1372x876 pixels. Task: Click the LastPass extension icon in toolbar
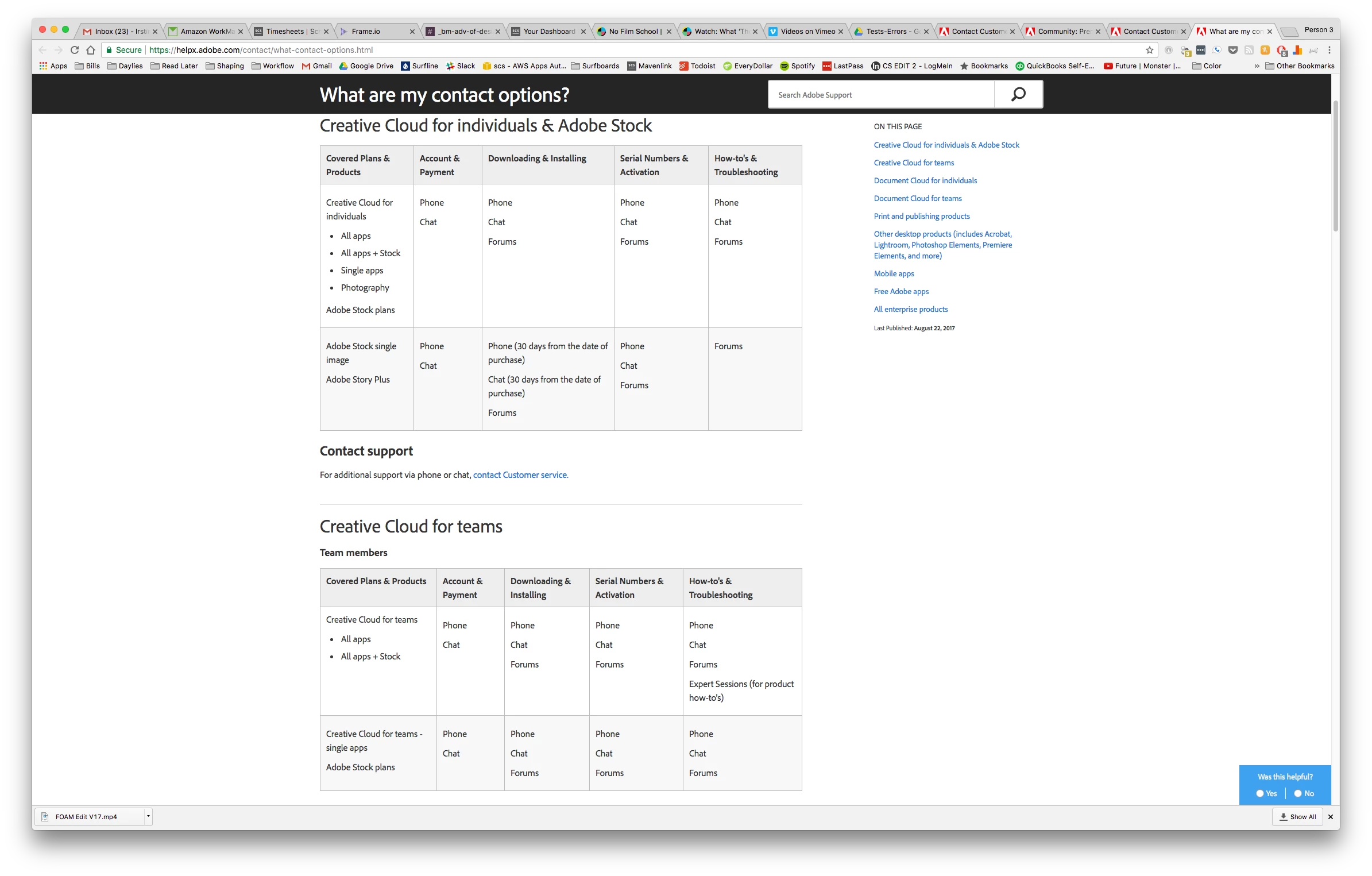click(x=1201, y=50)
